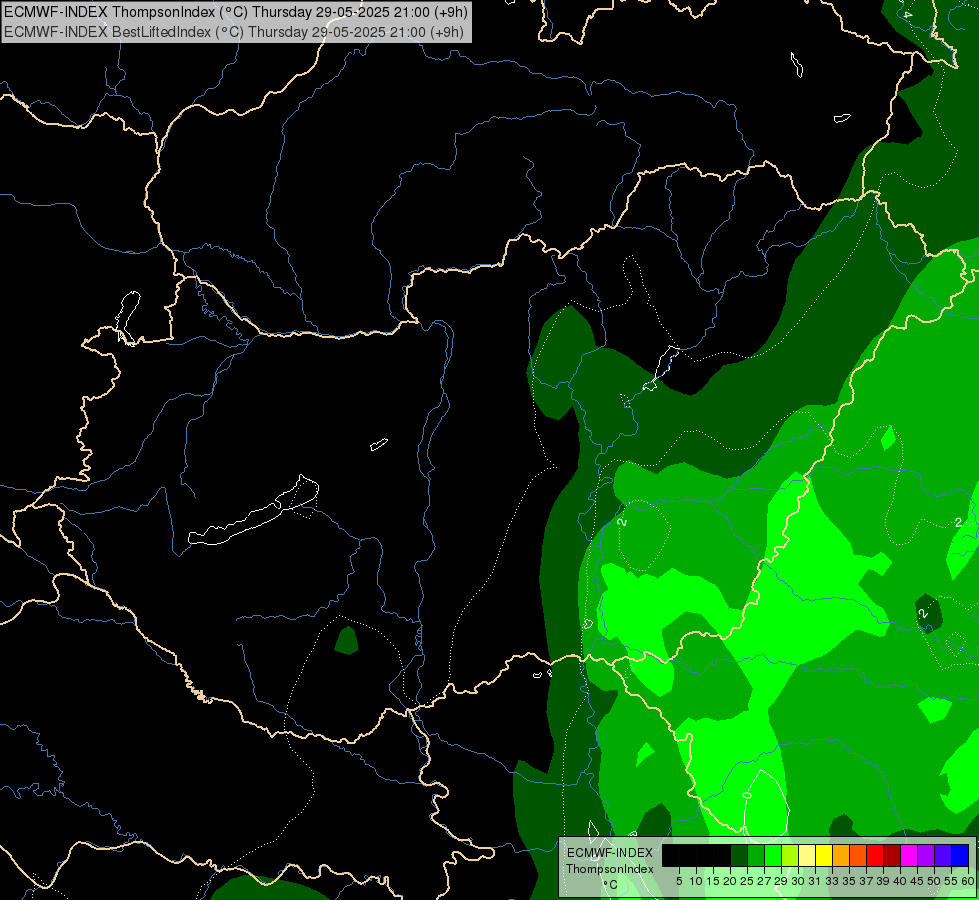This screenshot has height=900, width=979.
Task: Click the orange 33–35 legend swatch
Action: coord(841,855)
